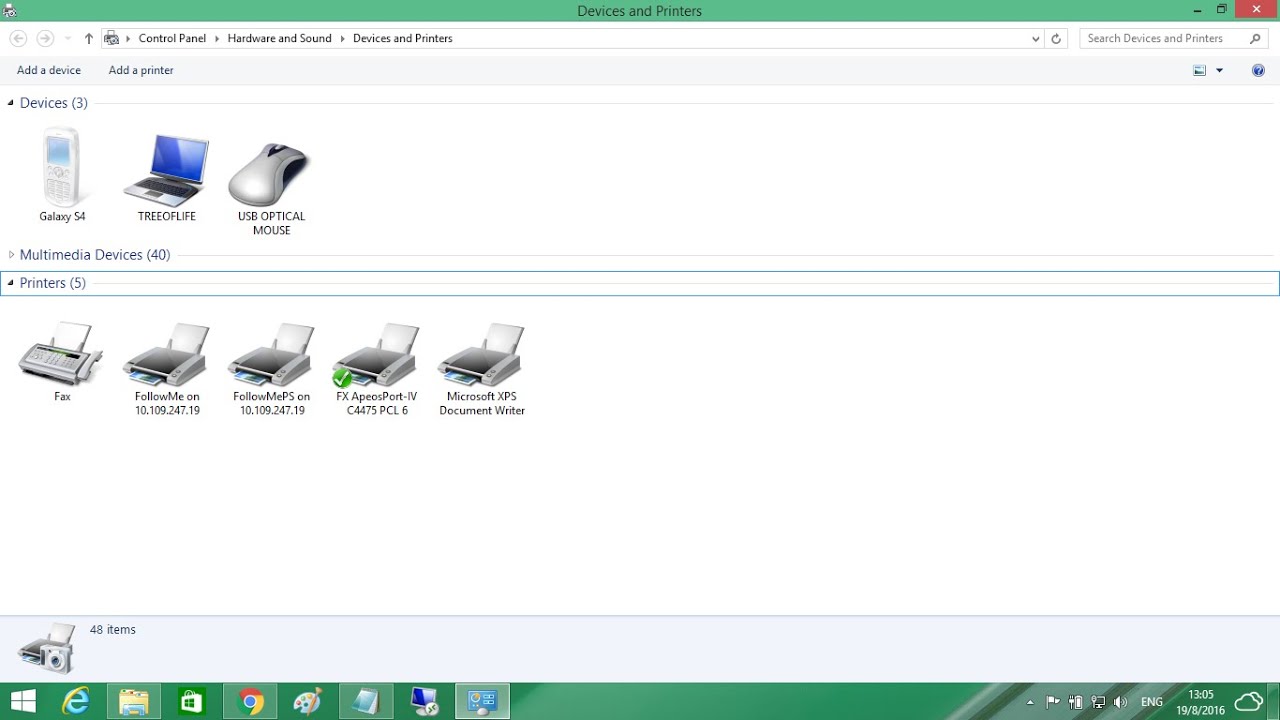Open the window system menu icon
Screen dimensions: 1280x720
click(x=10, y=11)
